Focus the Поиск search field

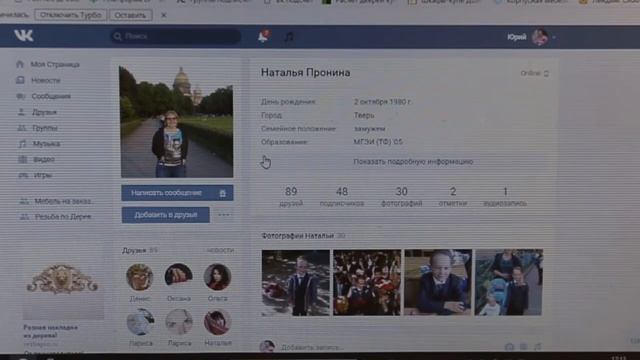coord(176,36)
